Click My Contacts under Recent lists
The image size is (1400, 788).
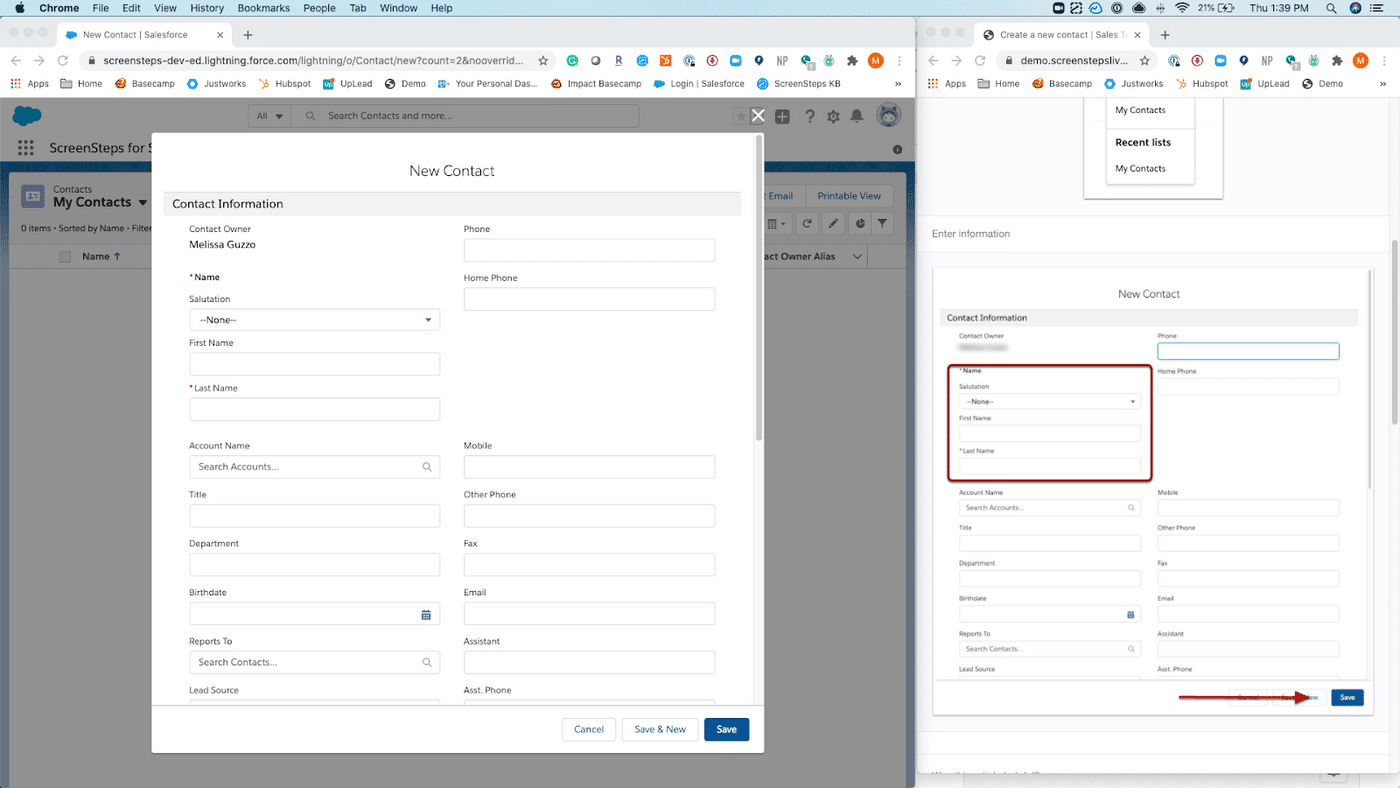pyautogui.click(x=1140, y=168)
